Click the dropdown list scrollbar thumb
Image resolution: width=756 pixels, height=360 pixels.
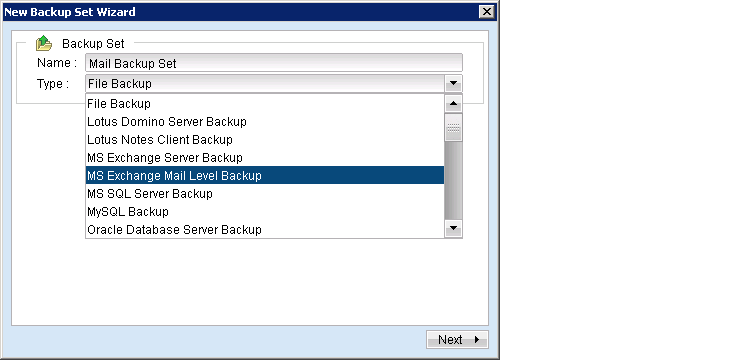tap(453, 127)
